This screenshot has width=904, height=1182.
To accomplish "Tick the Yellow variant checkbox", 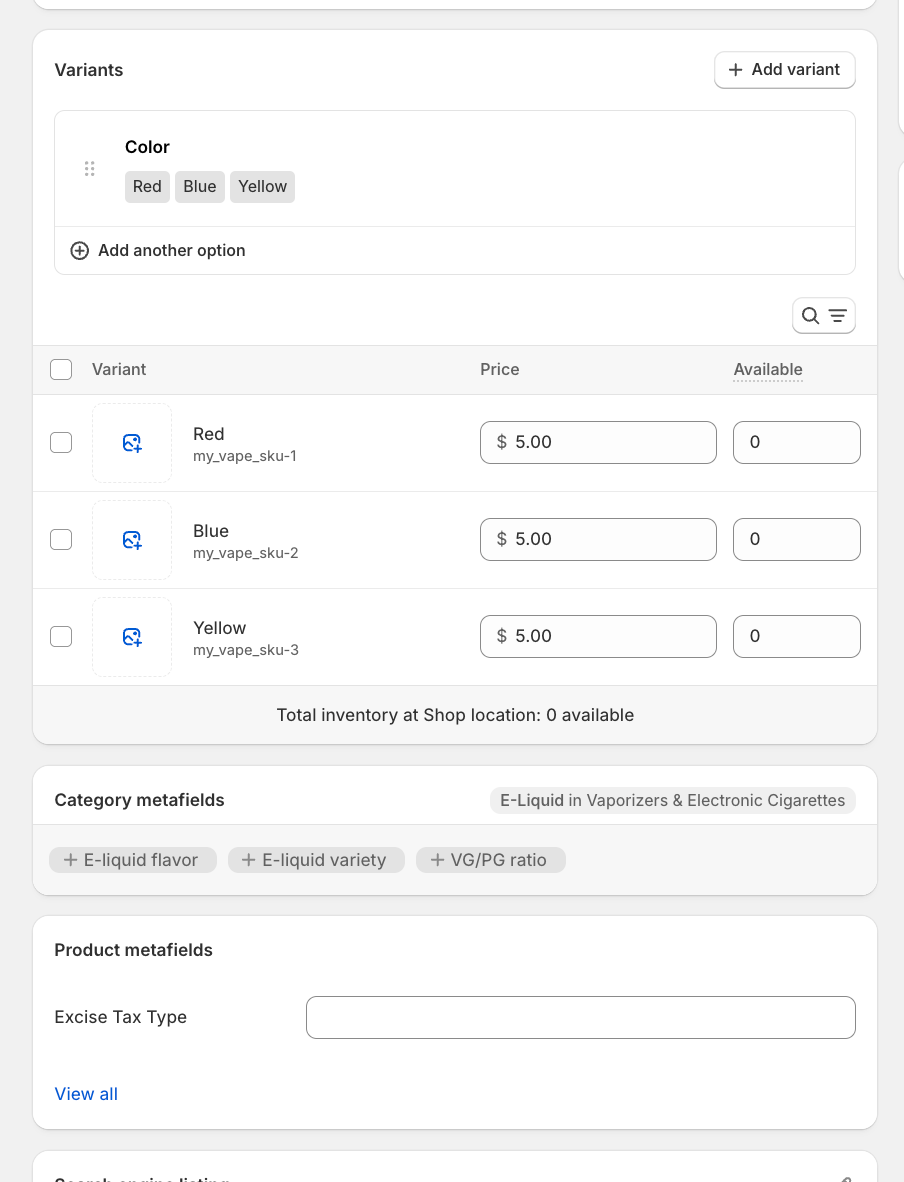I will click(x=61, y=637).
